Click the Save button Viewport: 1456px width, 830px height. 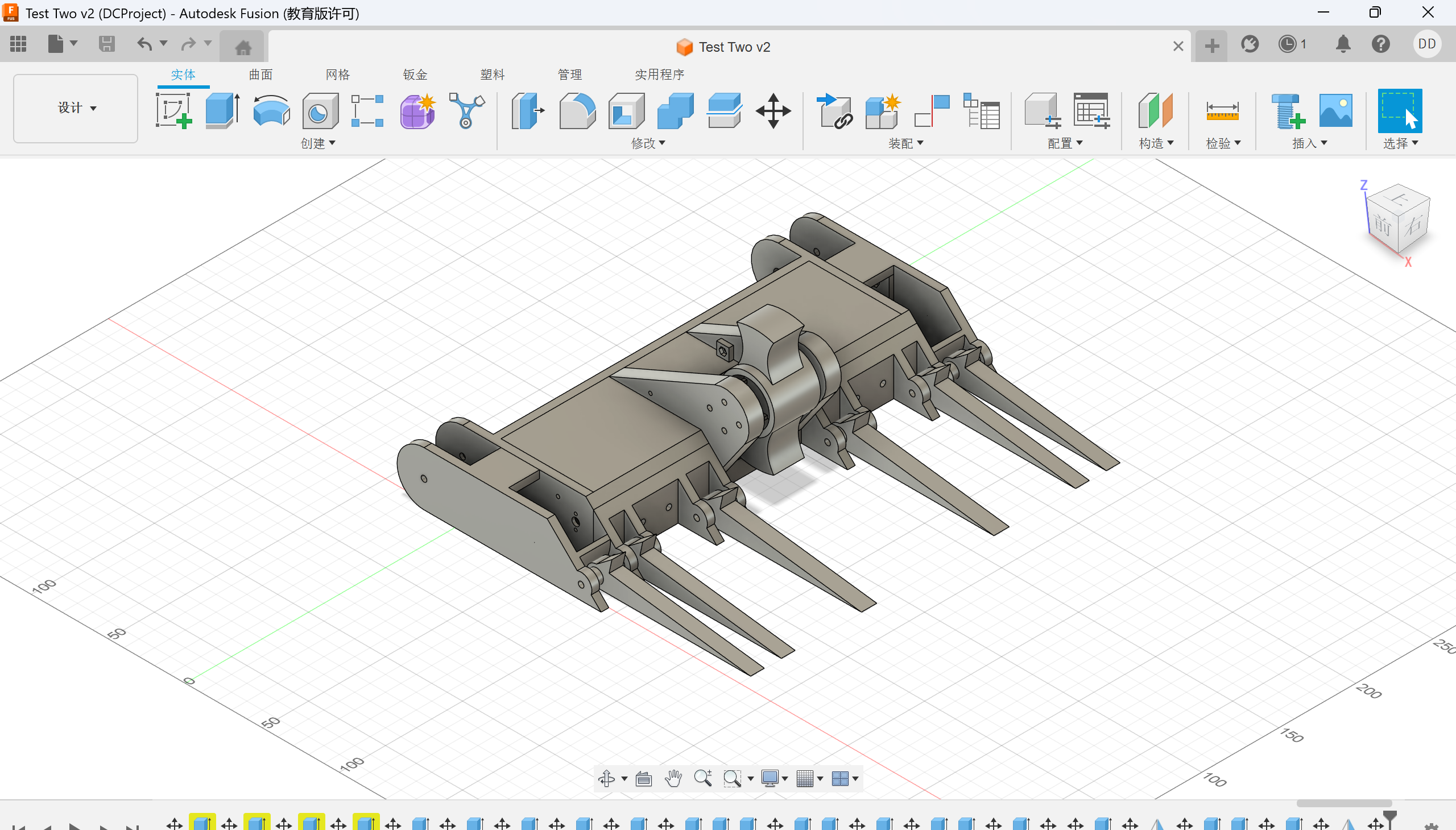[106, 44]
